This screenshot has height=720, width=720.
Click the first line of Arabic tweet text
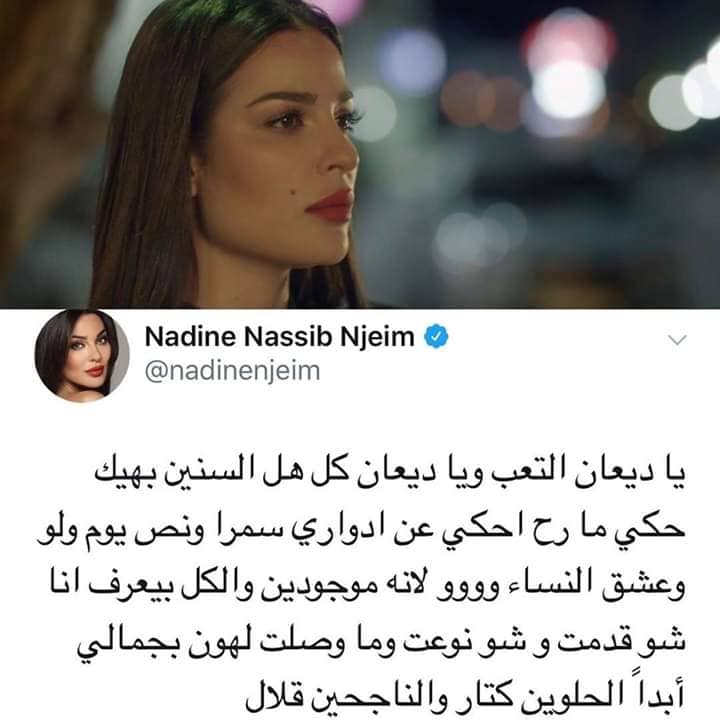[x=390, y=473]
